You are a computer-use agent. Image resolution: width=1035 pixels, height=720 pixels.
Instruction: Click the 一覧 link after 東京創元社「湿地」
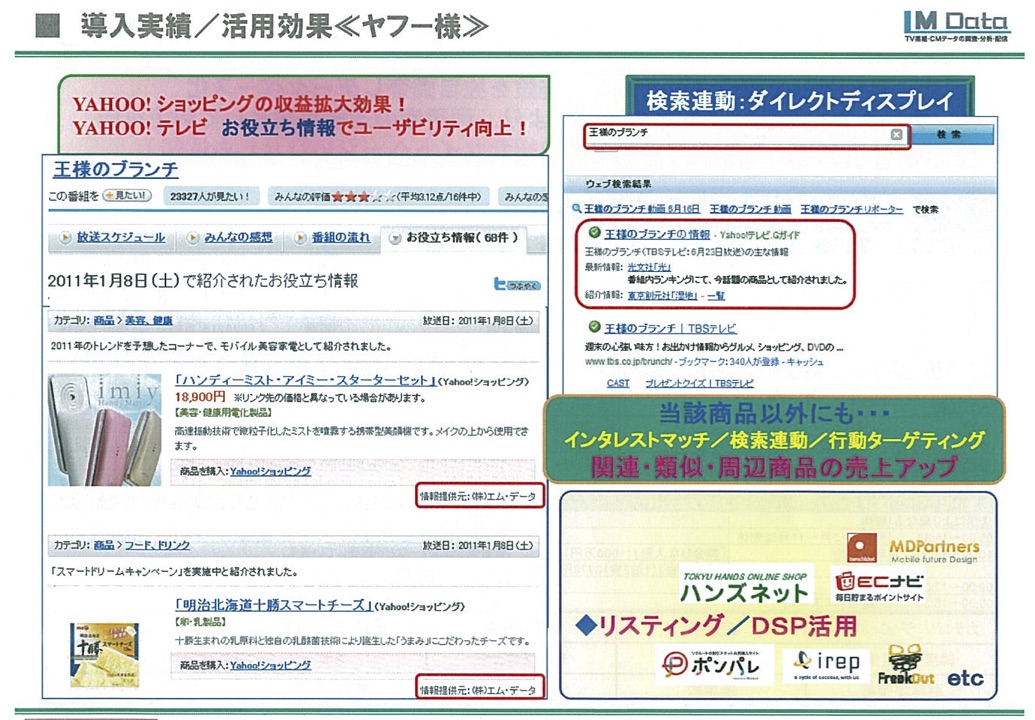[x=716, y=296]
